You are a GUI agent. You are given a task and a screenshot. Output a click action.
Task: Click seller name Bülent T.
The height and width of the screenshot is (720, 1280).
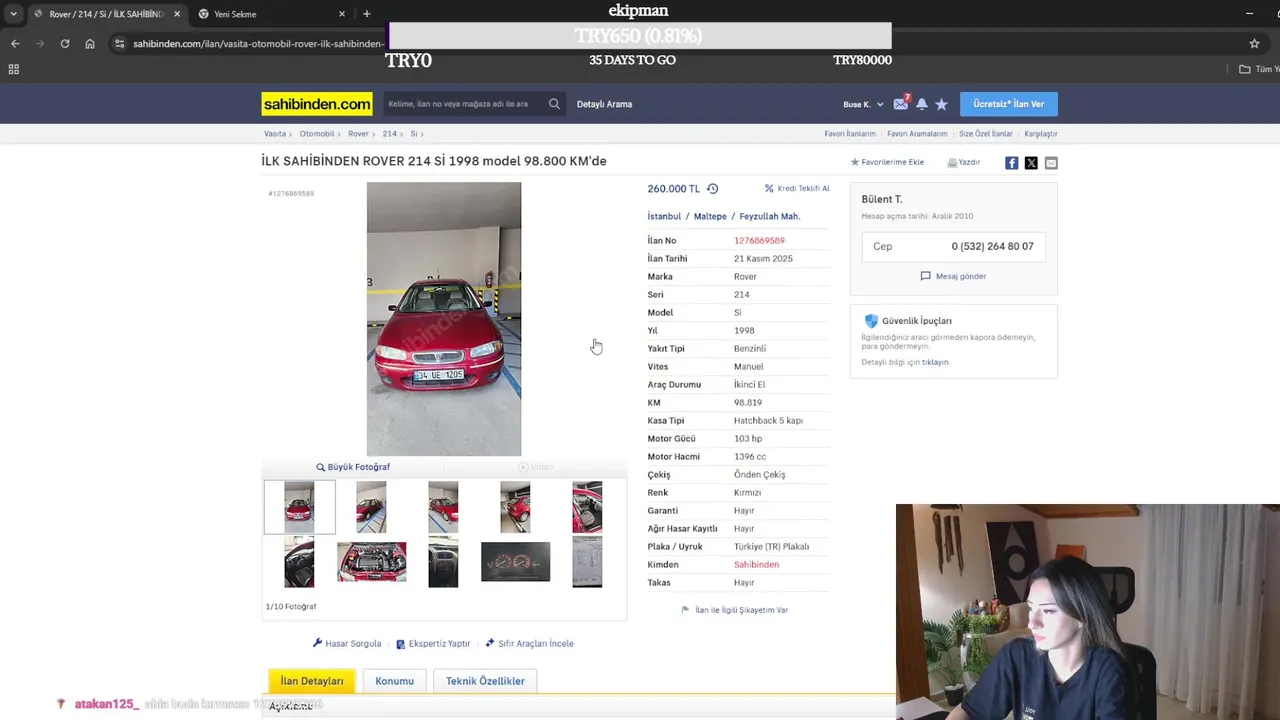coord(882,199)
